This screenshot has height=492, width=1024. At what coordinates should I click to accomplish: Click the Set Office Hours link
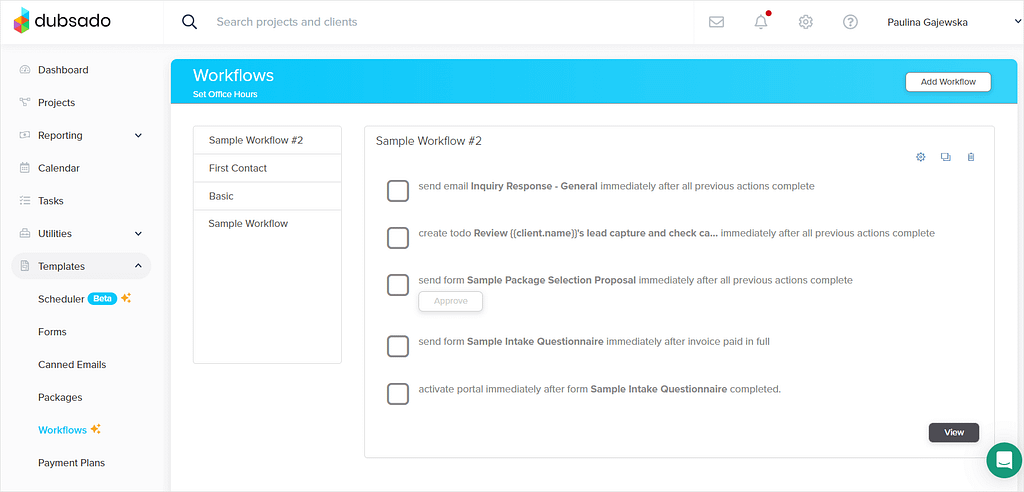225,94
